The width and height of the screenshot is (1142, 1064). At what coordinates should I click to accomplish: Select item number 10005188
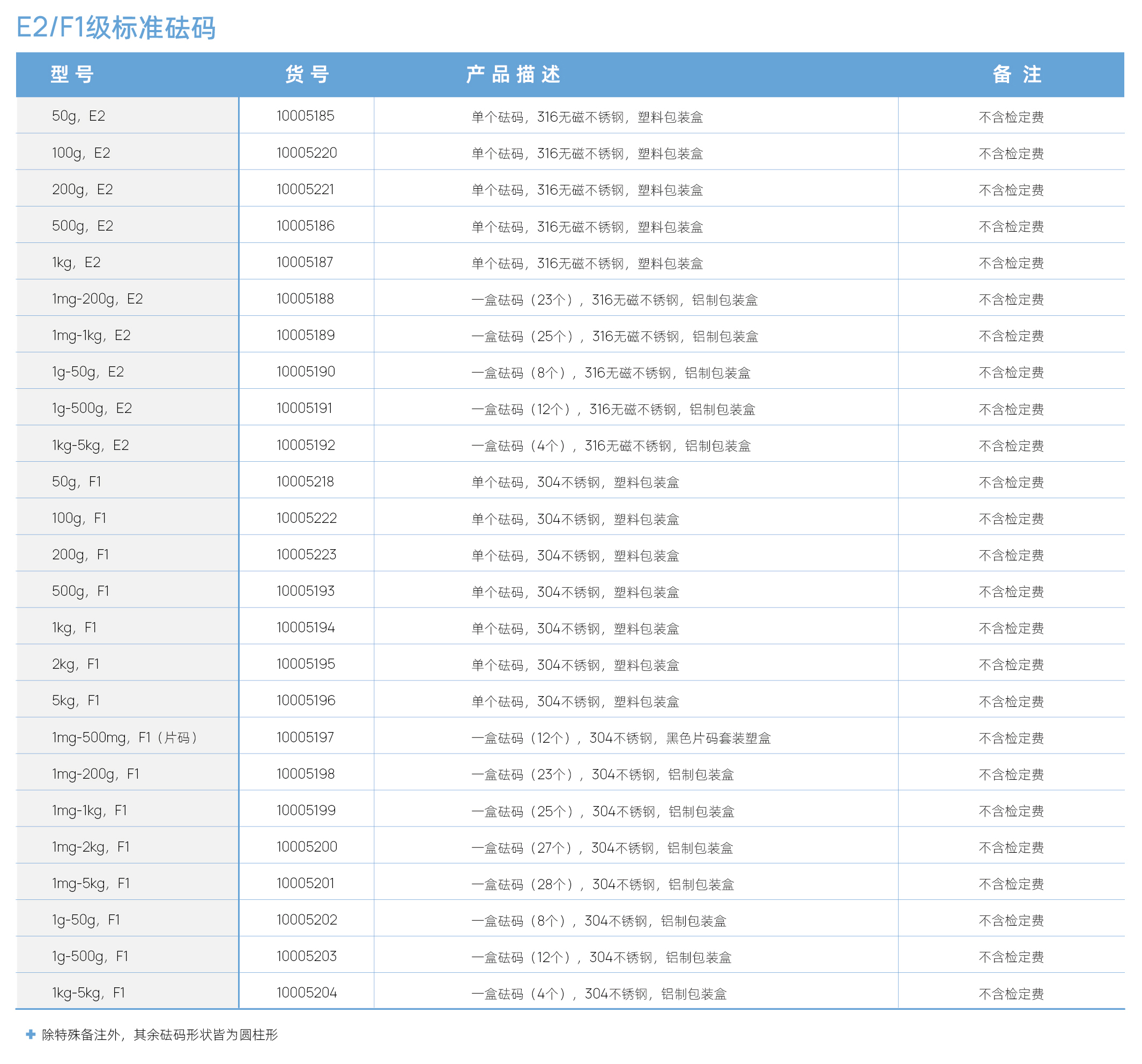pyautogui.click(x=306, y=299)
